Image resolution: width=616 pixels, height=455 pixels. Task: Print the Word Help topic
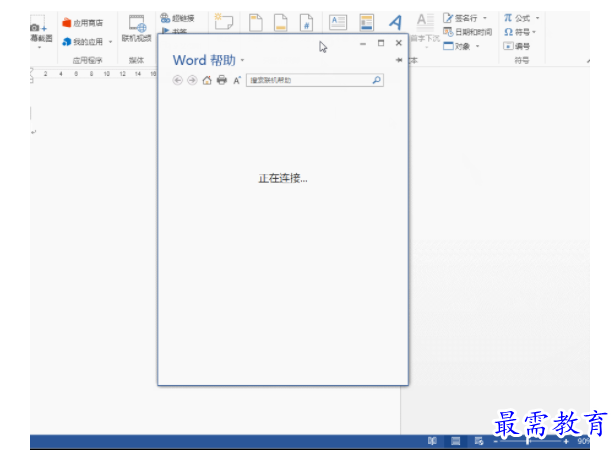pos(222,80)
